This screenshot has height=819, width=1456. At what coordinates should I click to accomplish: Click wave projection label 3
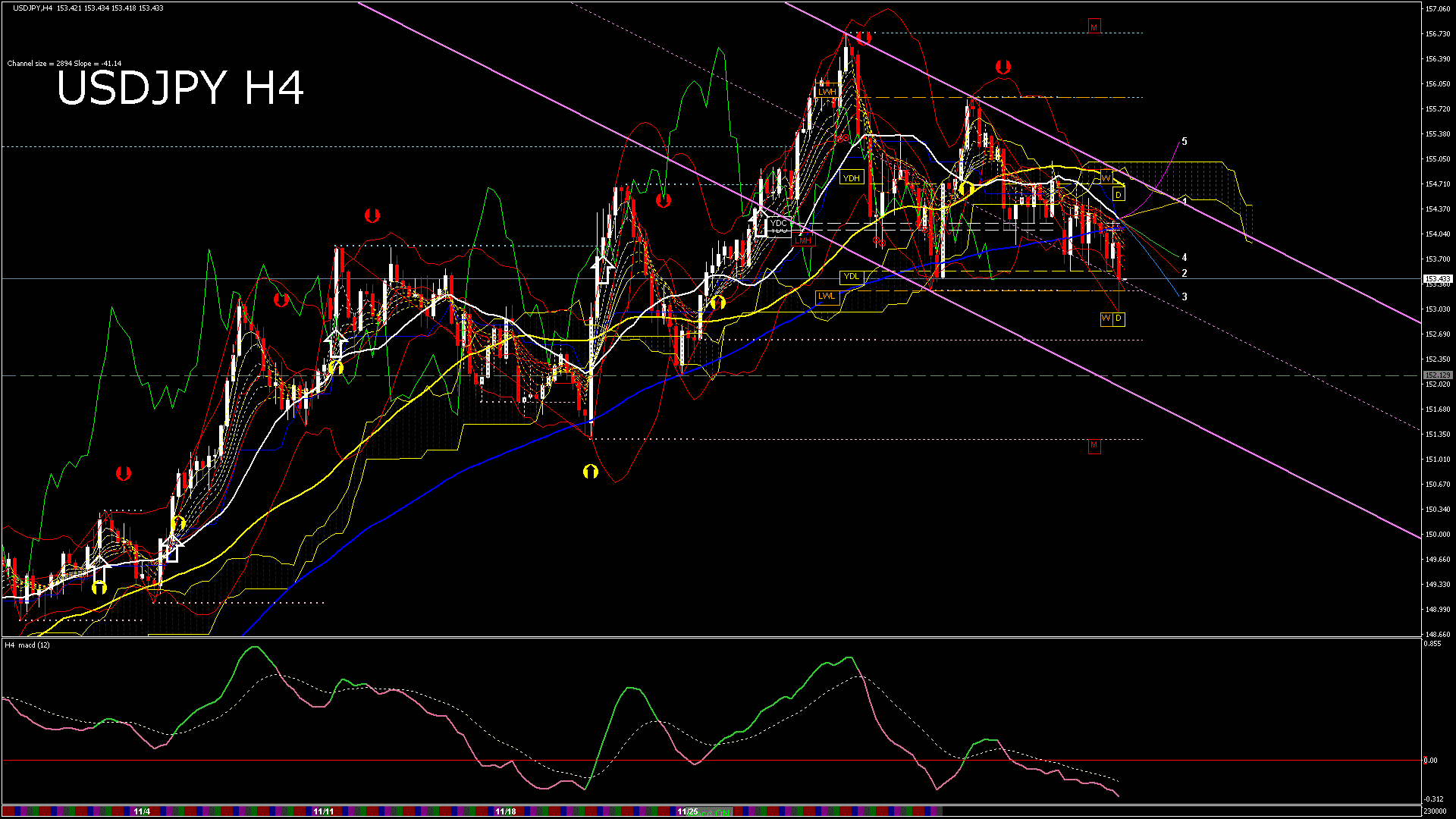1185,297
